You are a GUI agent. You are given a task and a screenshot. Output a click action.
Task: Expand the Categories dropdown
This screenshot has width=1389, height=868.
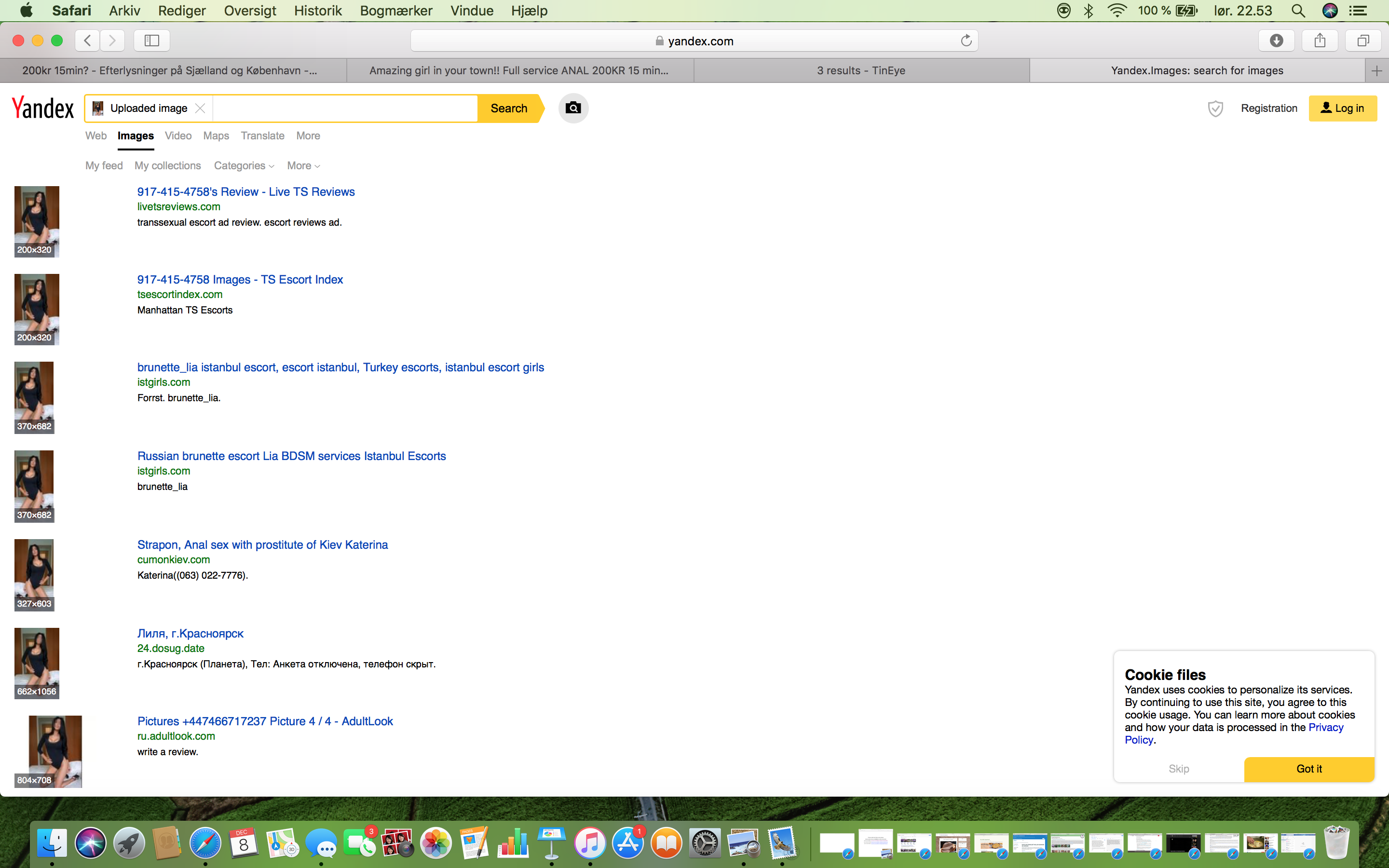(244, 165)
